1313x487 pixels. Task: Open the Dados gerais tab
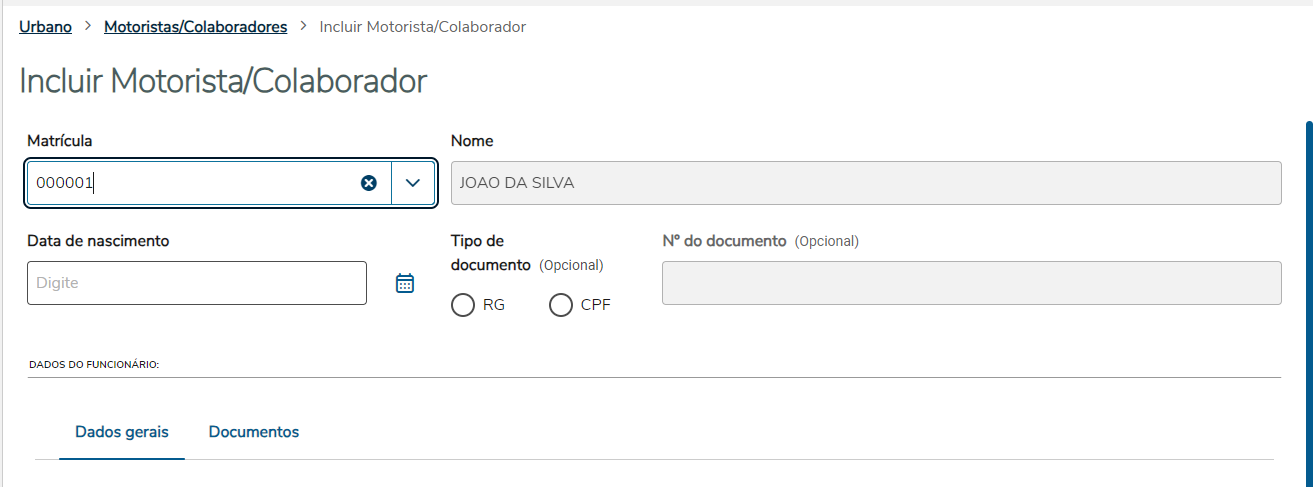click(122, 432)
